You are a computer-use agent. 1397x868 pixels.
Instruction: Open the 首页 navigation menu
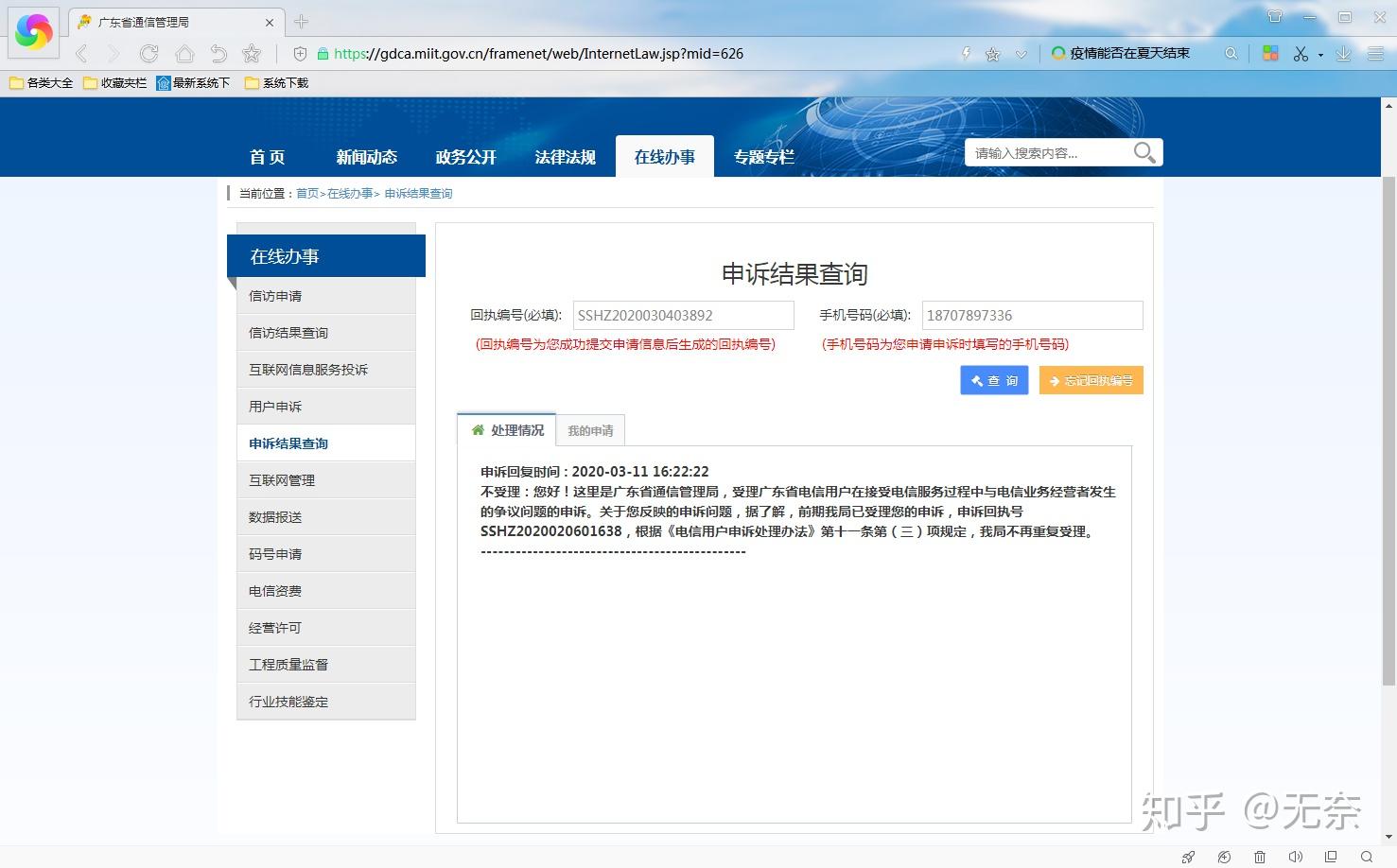click(268, 157)
